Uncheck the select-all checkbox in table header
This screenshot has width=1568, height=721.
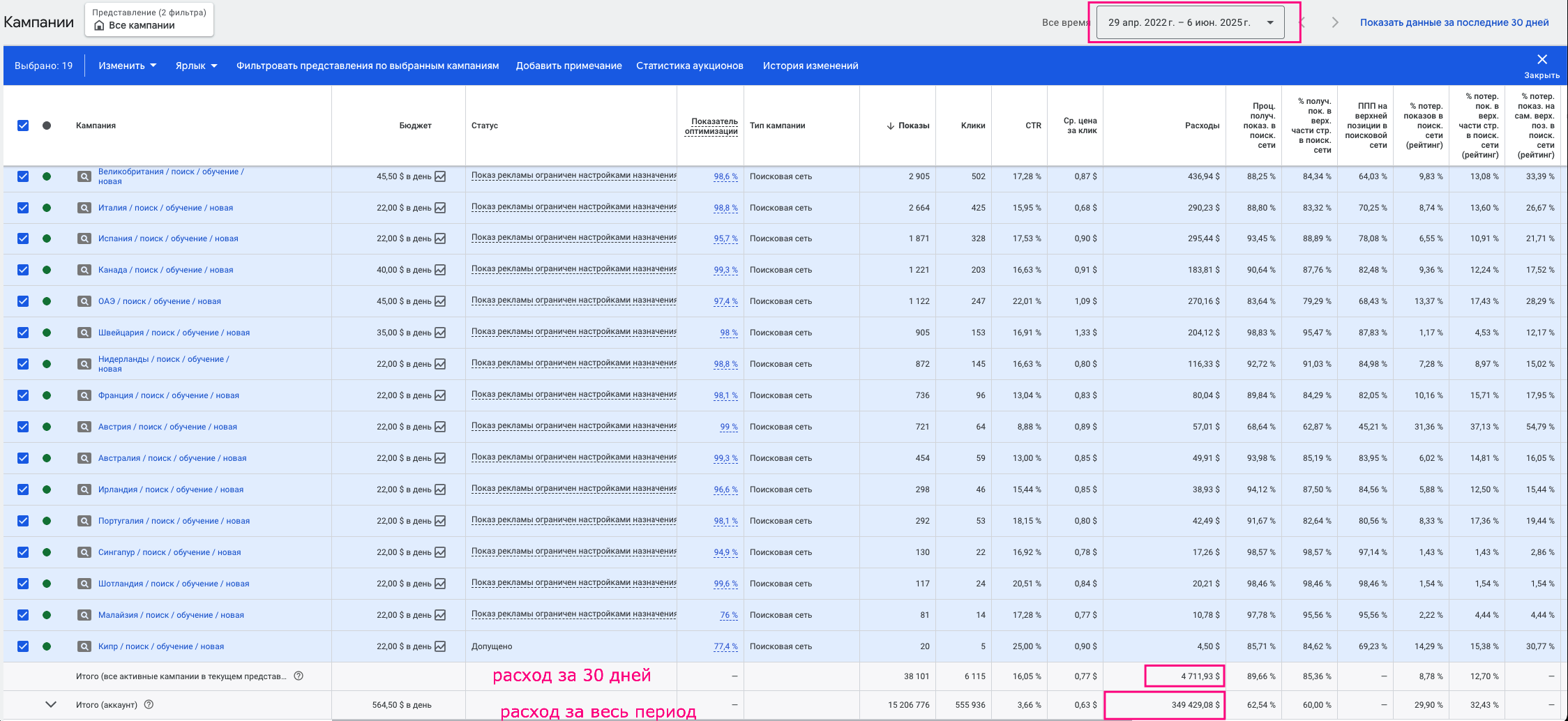[23, 126]
